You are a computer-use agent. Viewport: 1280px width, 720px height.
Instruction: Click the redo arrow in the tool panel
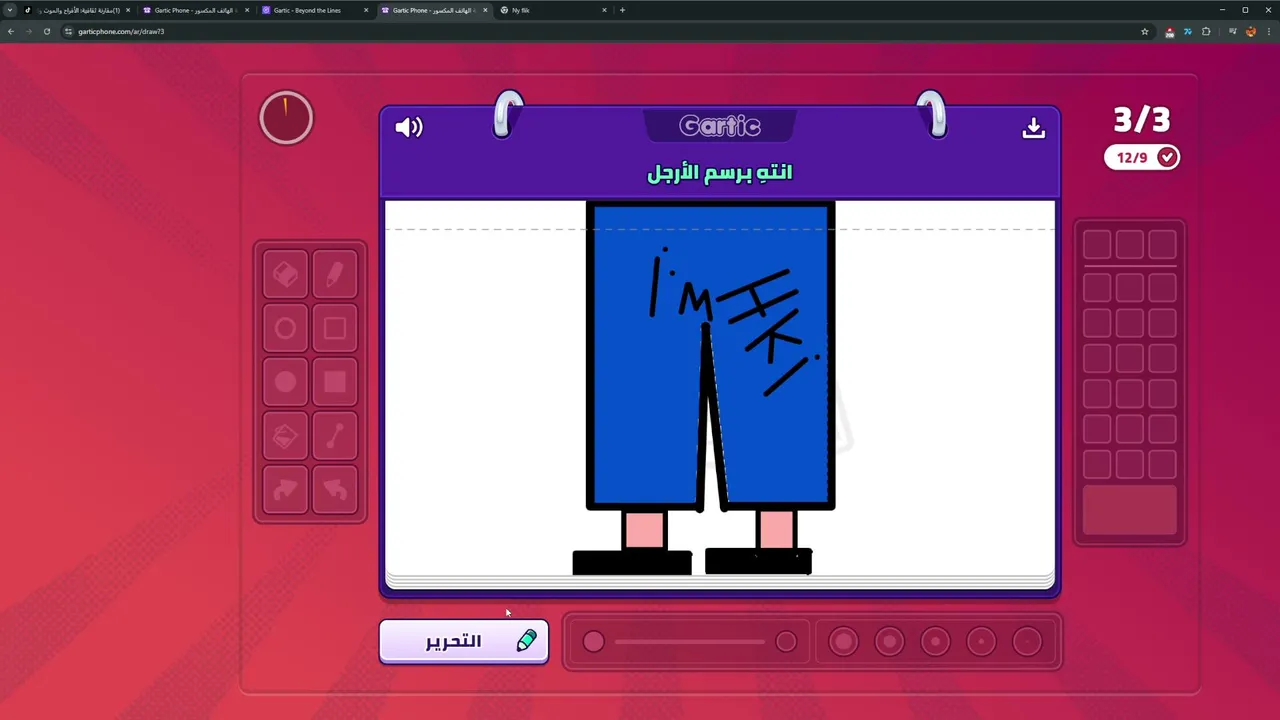pos(285,491)
